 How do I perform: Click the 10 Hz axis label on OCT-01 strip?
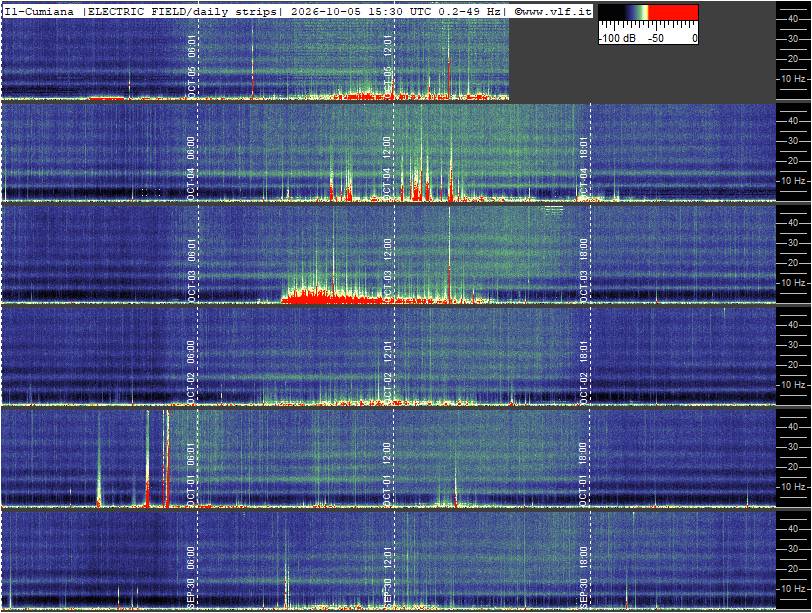click(x=793, y=487)
